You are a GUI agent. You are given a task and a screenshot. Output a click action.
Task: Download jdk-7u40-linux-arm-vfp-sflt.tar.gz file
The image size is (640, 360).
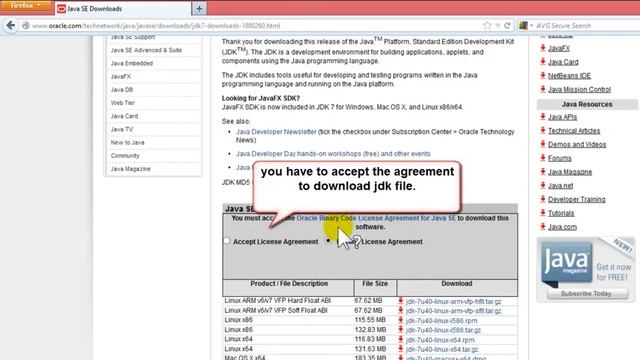tap(453, 311)
